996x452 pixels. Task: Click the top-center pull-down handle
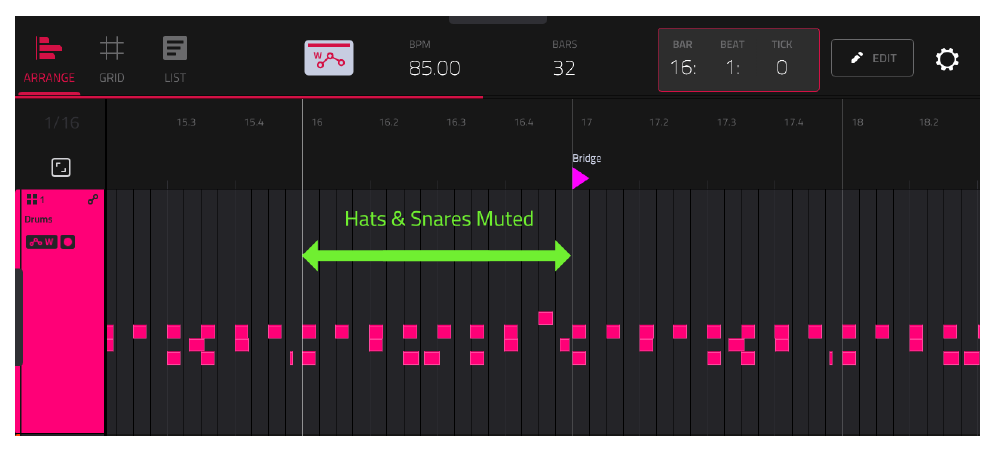click(x=498, y=20)
